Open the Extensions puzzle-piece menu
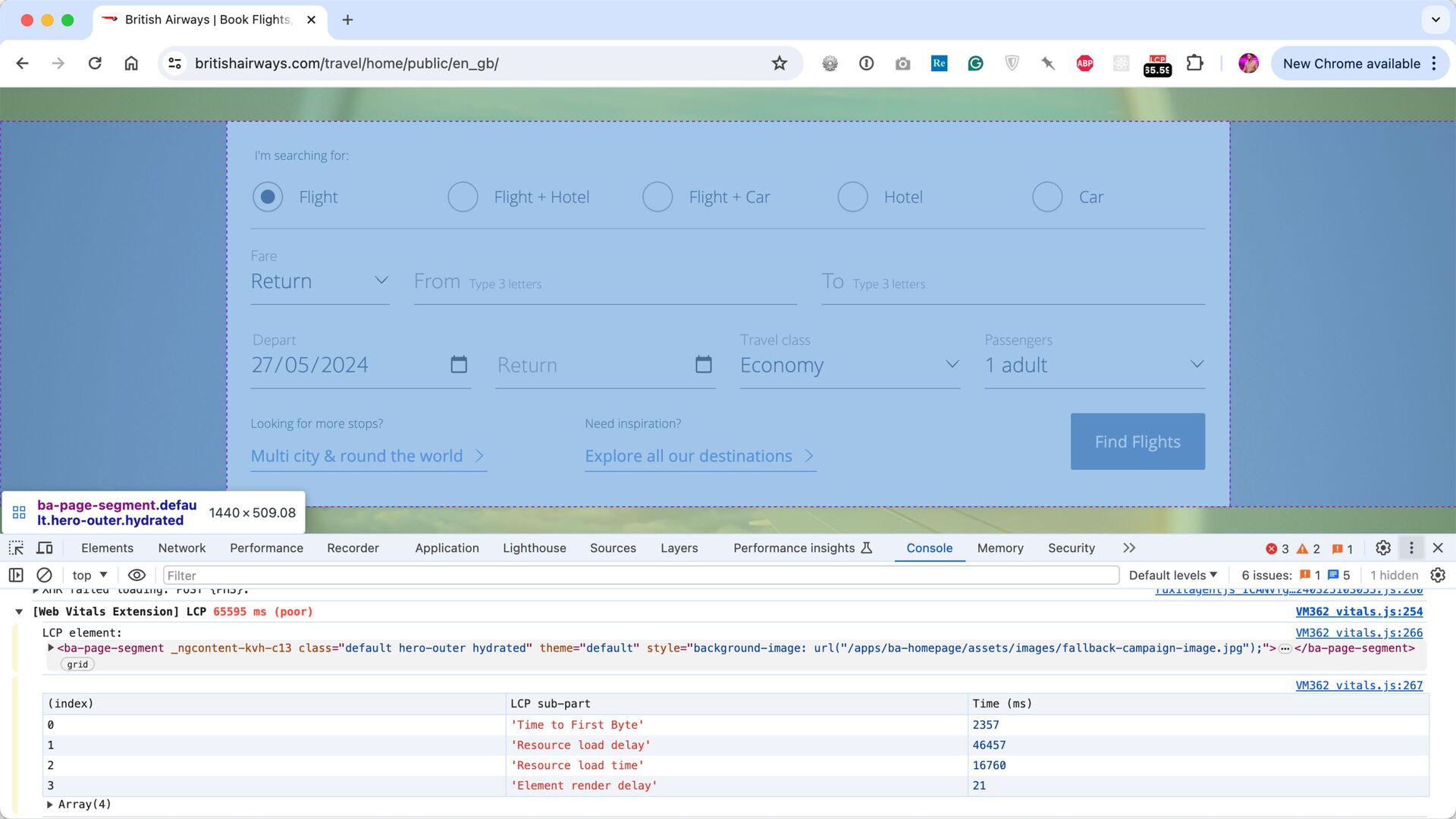Screen dimensions: 1456x819 (x=1194, y=64)
